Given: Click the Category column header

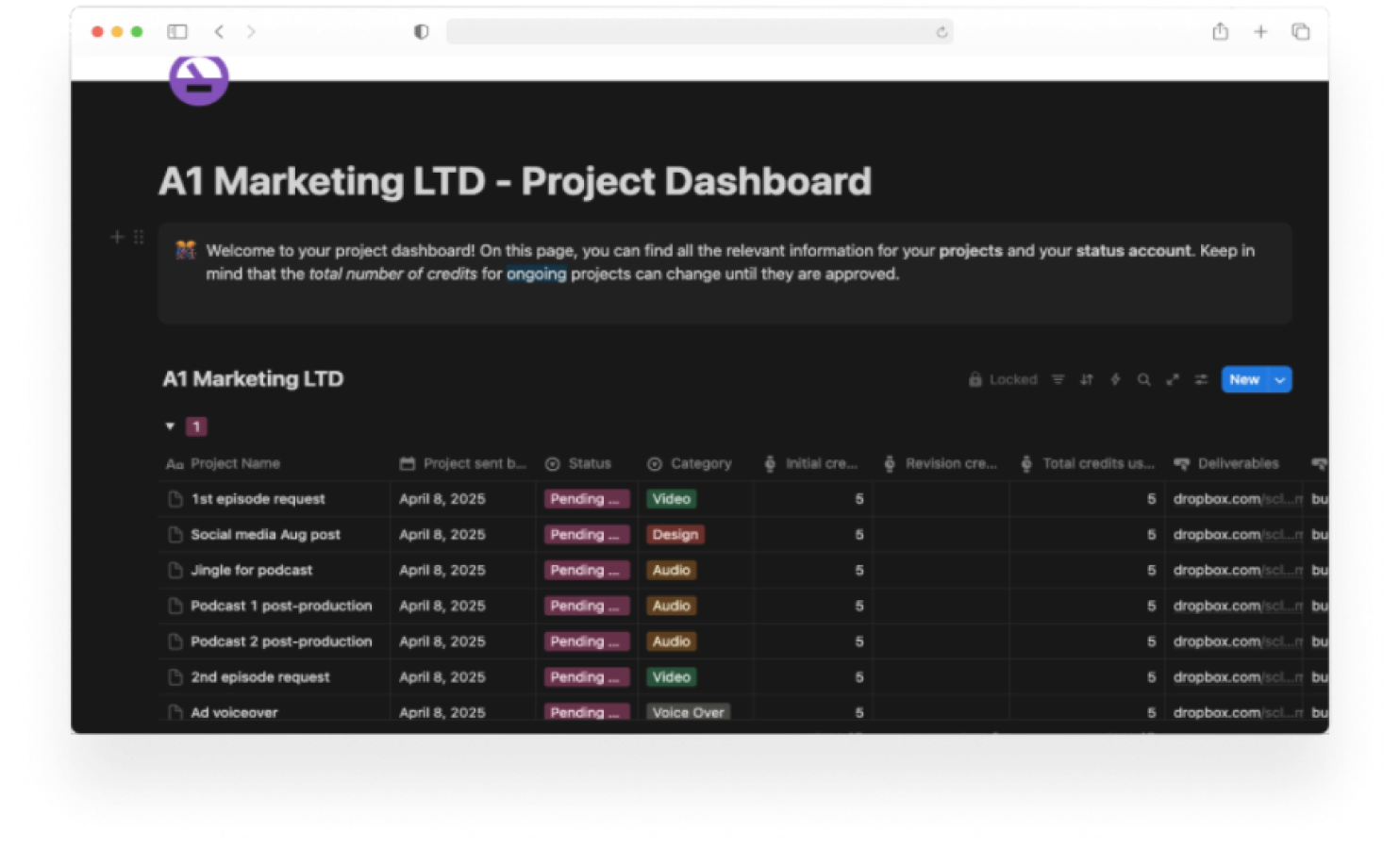Looking at the screenshot, I should coord(690,463).
